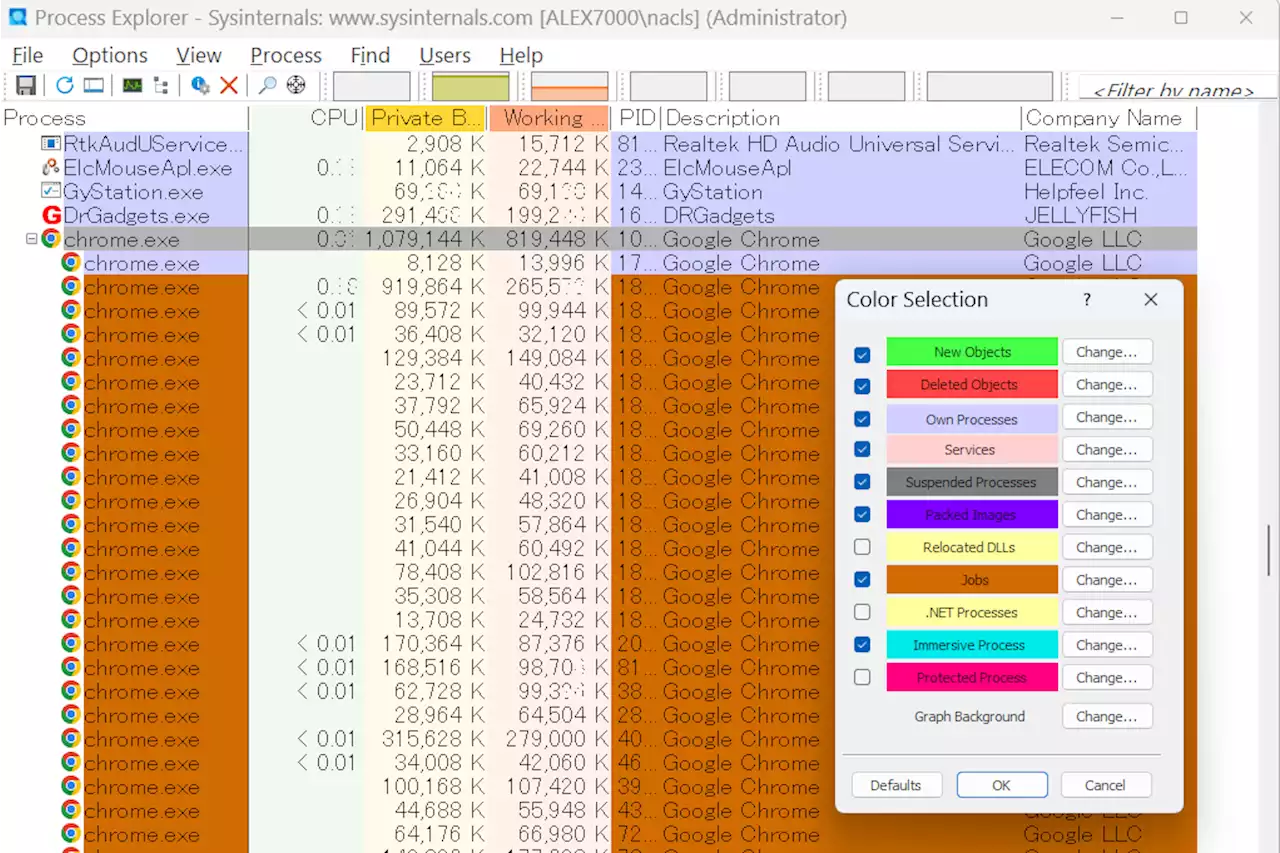Uncheck the Jobs checkbox
Viewport: 1280px width, 853px height.
863,580
